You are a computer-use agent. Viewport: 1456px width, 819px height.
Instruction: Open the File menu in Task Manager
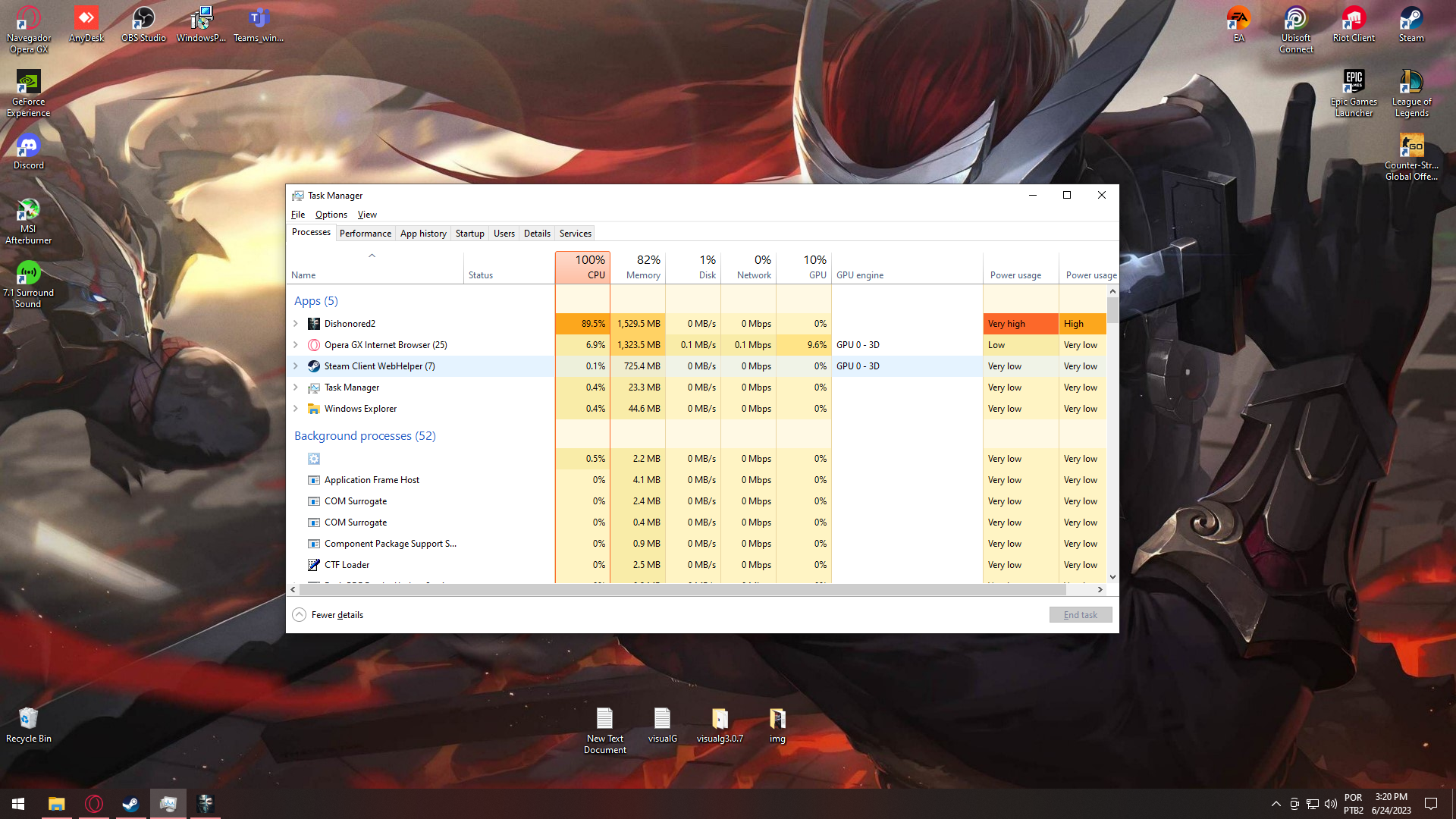(x=298, y=215)
